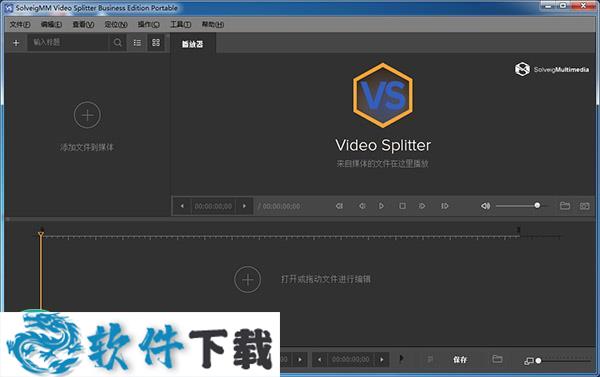Focus the media title search field
Image resolution: width=600 pixels, height=377 pixels.
pos(68,42)
